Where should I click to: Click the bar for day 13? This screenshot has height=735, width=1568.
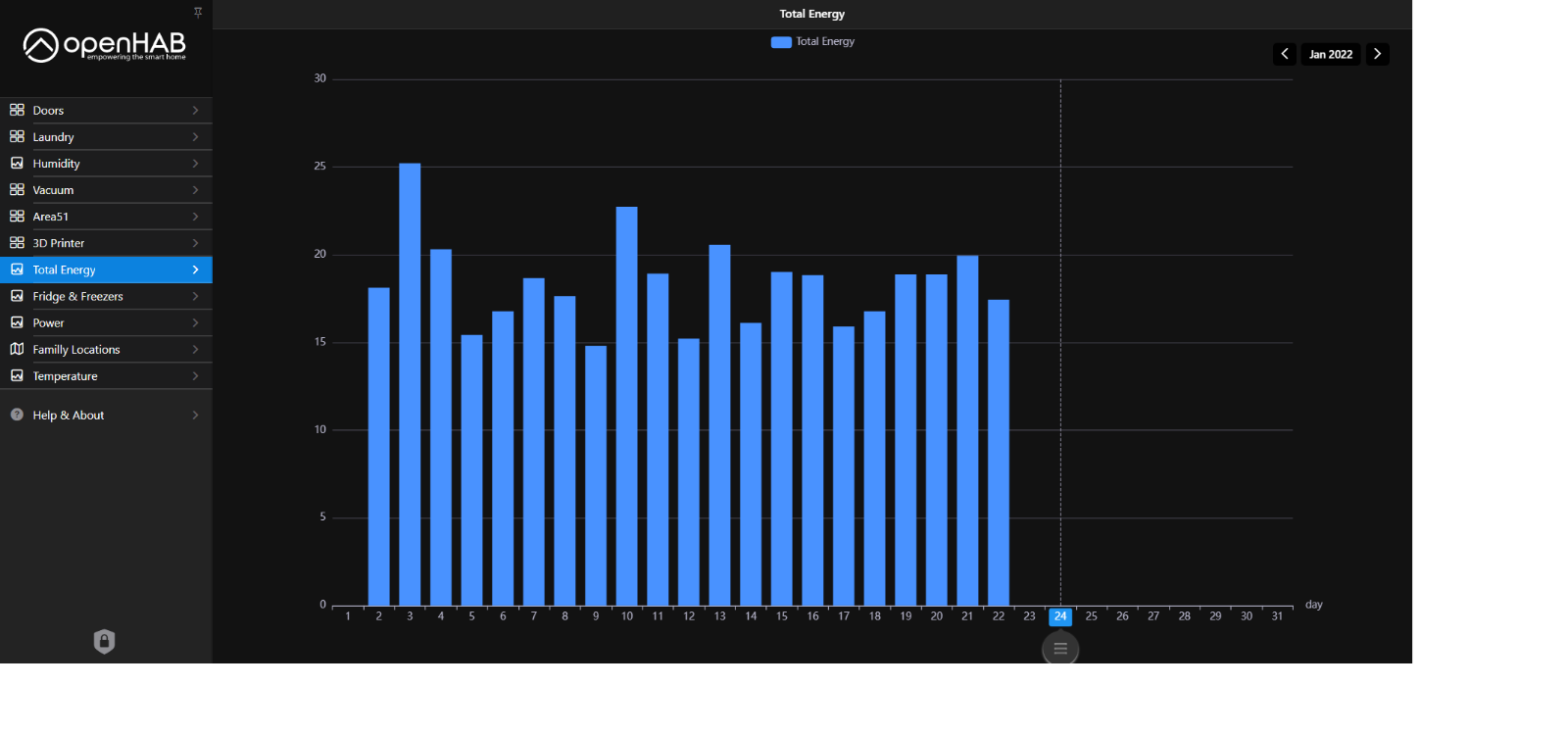pos(719,425)
